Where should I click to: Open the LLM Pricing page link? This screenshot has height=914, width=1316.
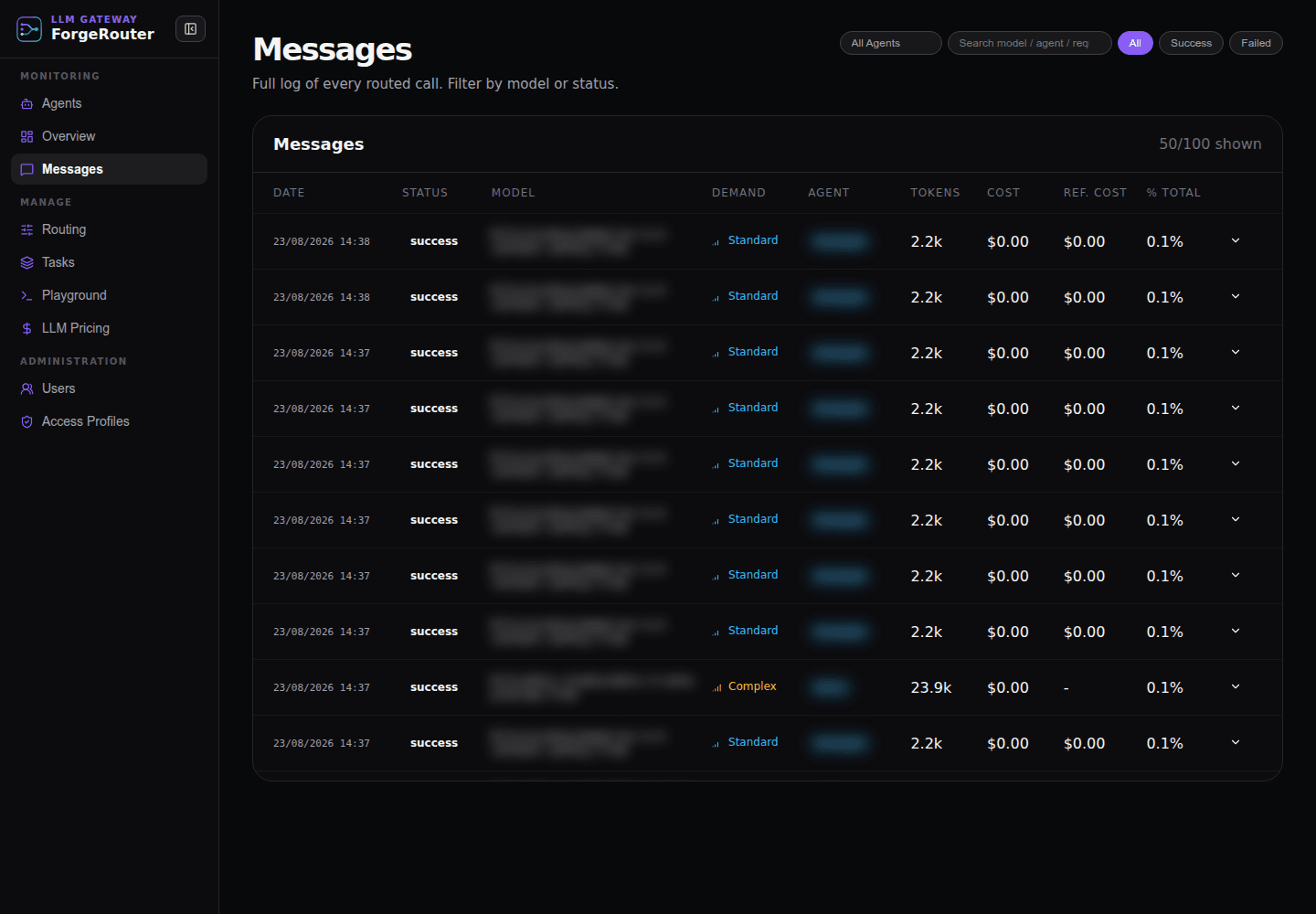[x=109, y=329]
